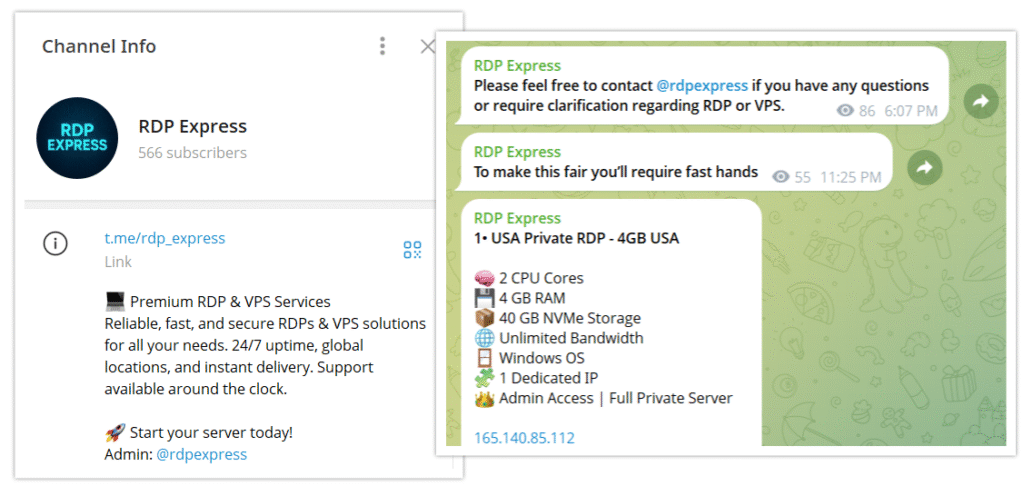The height and width of the screenshot is (486, 1024).
Task: Click the @rdpexpress mention in the first message
Action: point(702,86)
